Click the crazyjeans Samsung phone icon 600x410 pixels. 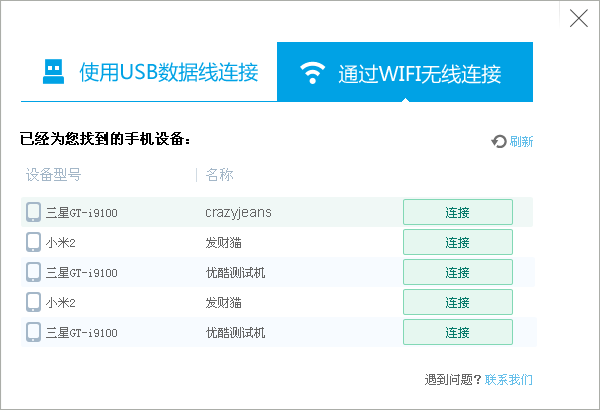[34, 212]
